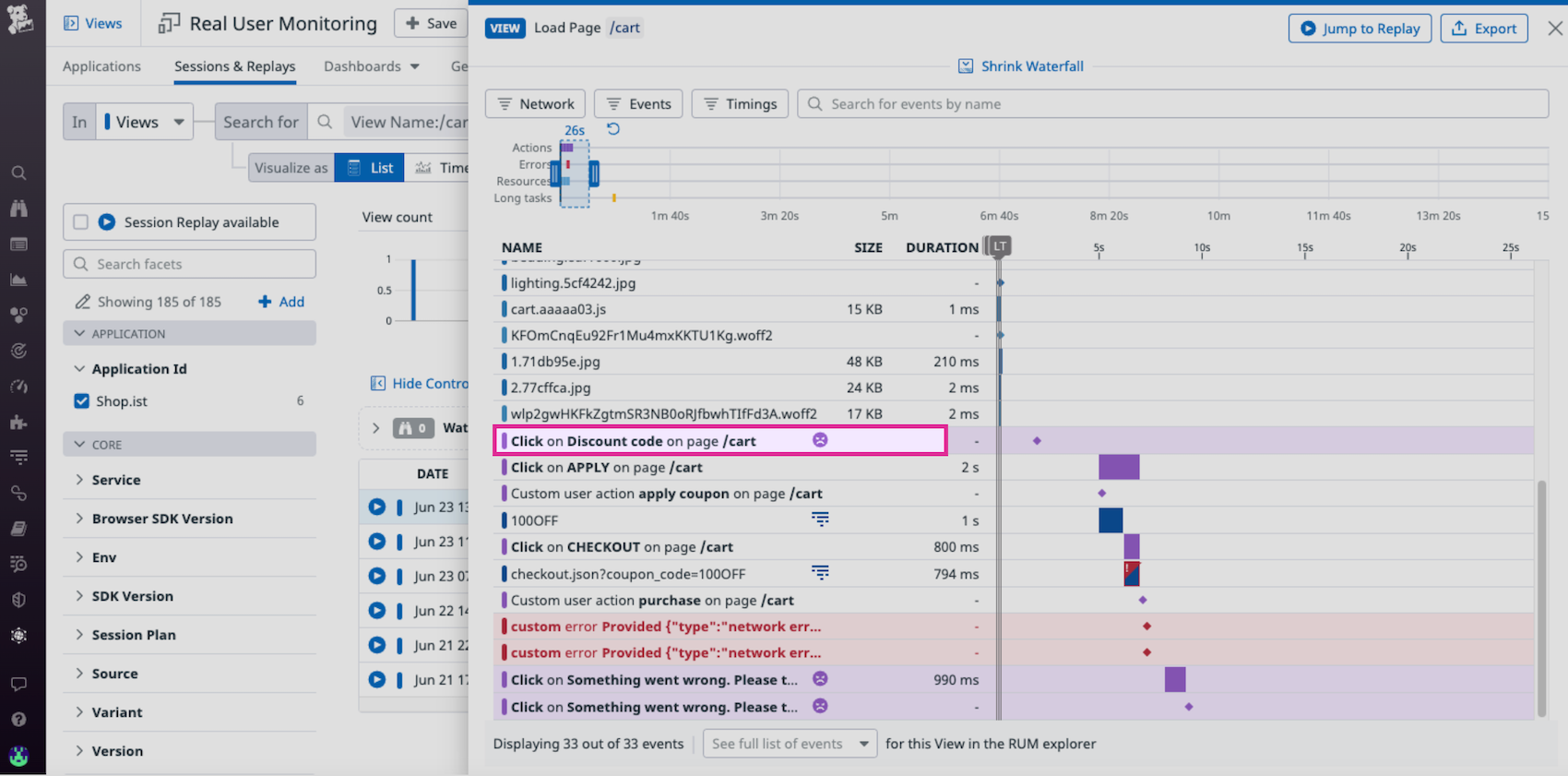The width and height of the screenshot is (1568, 776).
Task: Click the reset timeline selection icon
Action: point(613,129)
